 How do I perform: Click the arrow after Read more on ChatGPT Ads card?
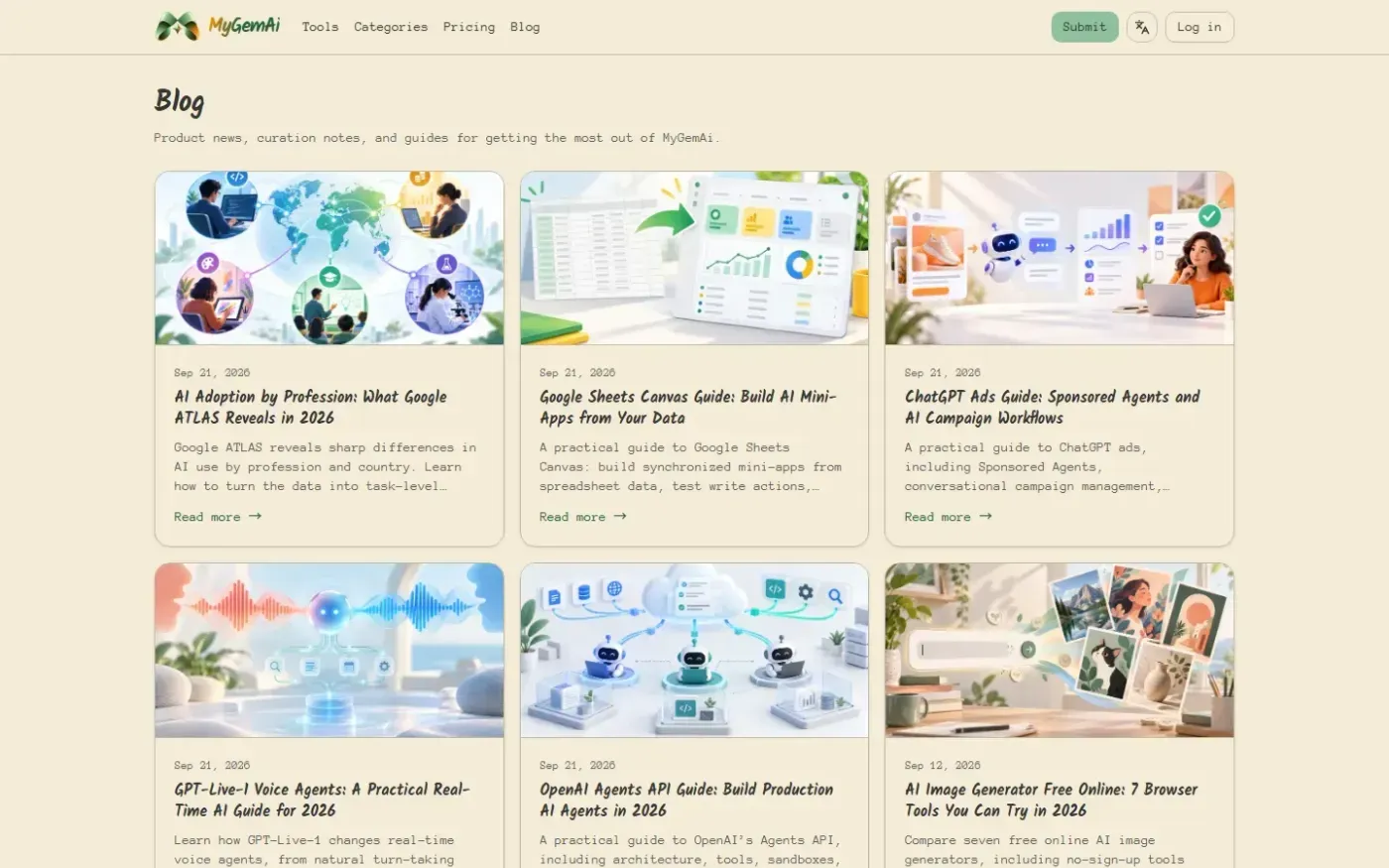(985, 517)
